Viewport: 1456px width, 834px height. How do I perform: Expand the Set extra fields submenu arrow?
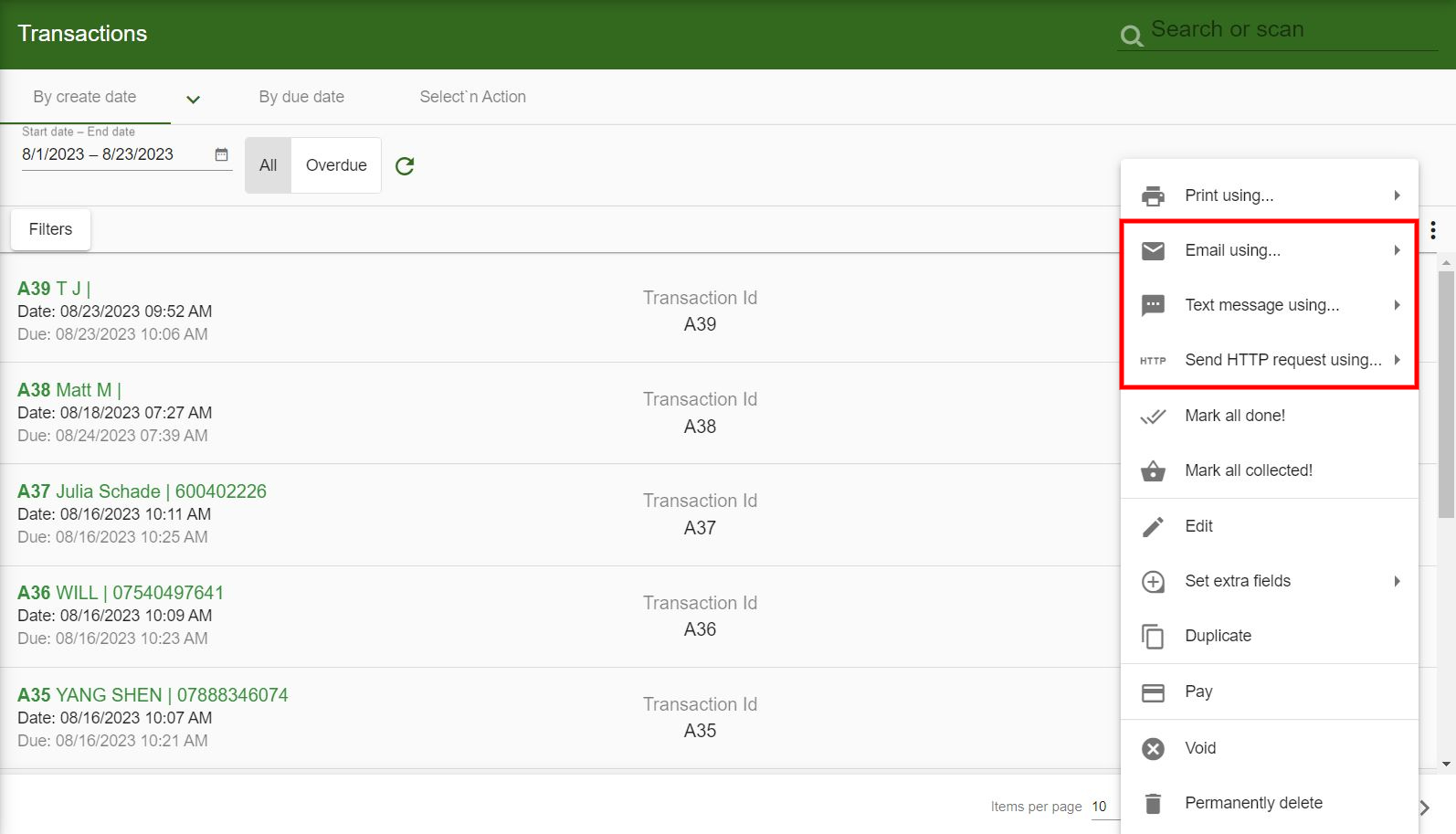tap(1397, 581)
